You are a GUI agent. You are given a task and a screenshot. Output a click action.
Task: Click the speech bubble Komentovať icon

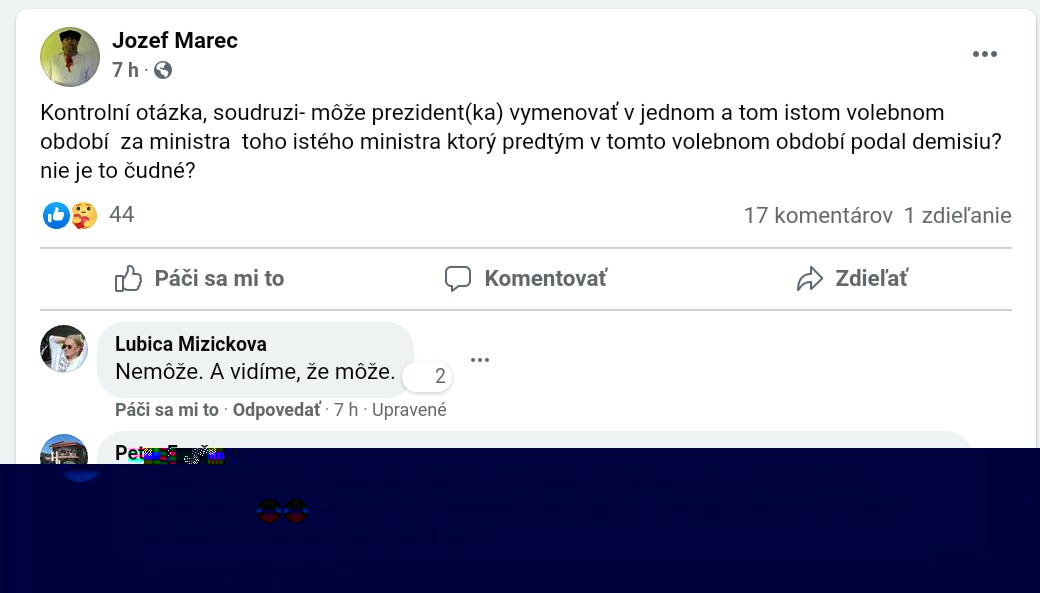coord(458,279)
